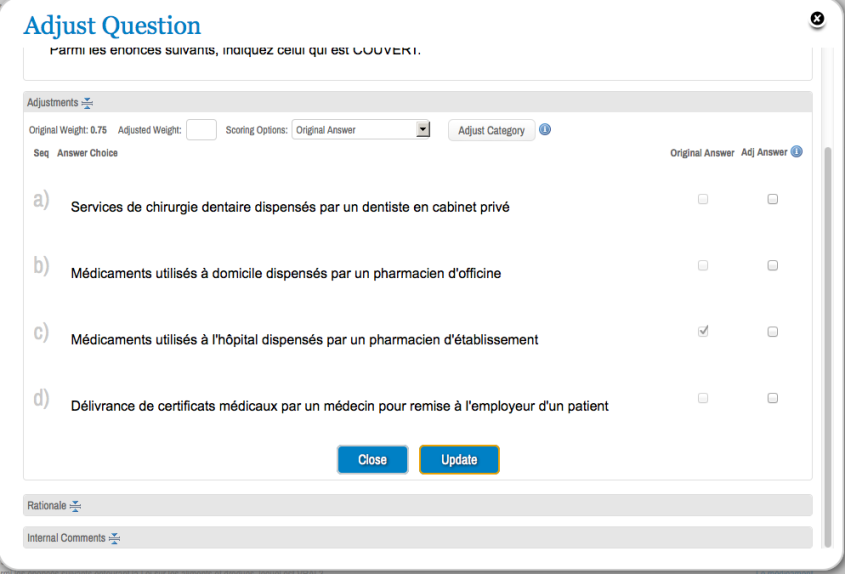Check Adj Answer box for choice a
This screenshot has width=845, height=574.
pyautogui.click(x=772, y=199)
